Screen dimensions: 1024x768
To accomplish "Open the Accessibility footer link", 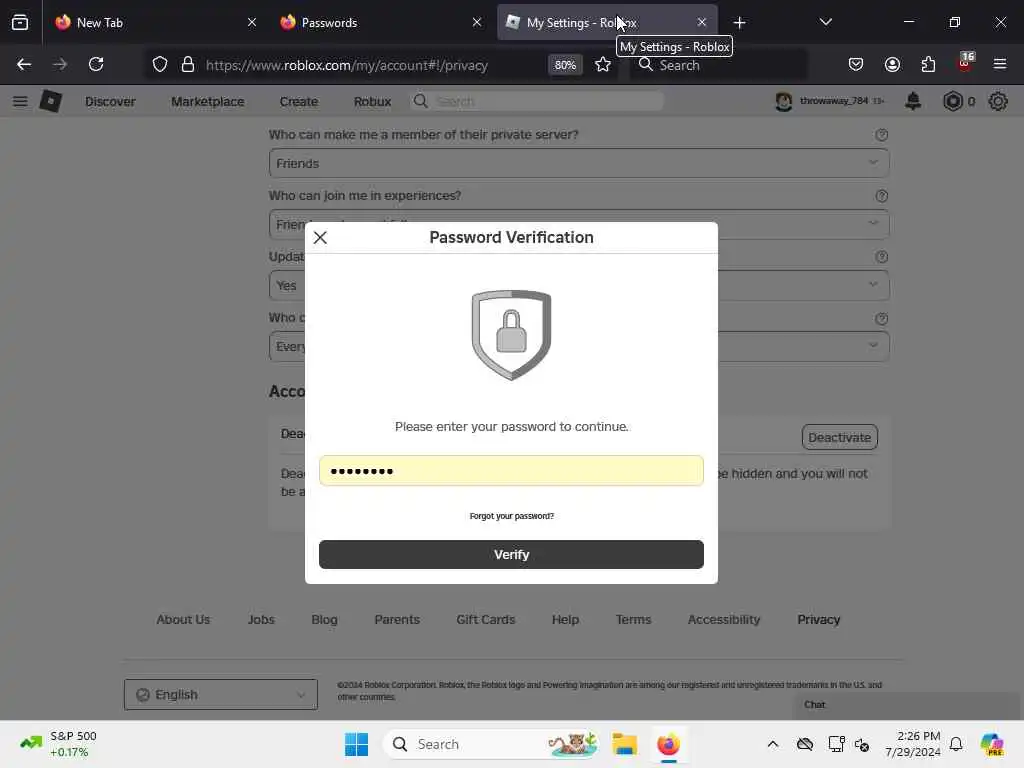I will pyautogui.click(x=724, y=619).
